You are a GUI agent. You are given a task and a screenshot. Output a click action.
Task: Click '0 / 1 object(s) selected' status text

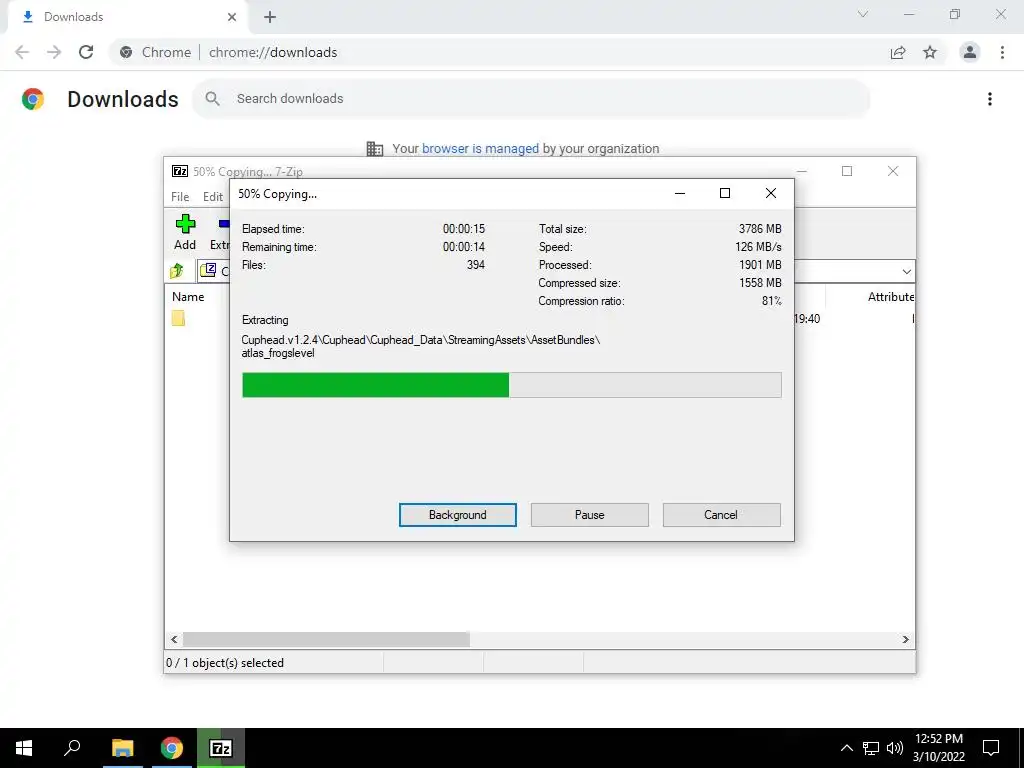225,663
